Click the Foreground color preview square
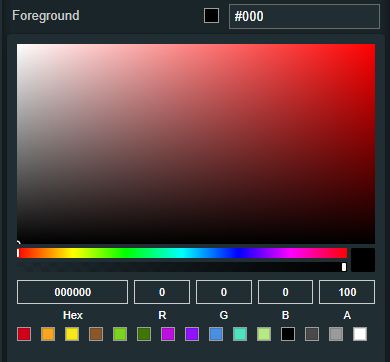The height and width of the screenshot is (362, 390). tap(212, 16)
